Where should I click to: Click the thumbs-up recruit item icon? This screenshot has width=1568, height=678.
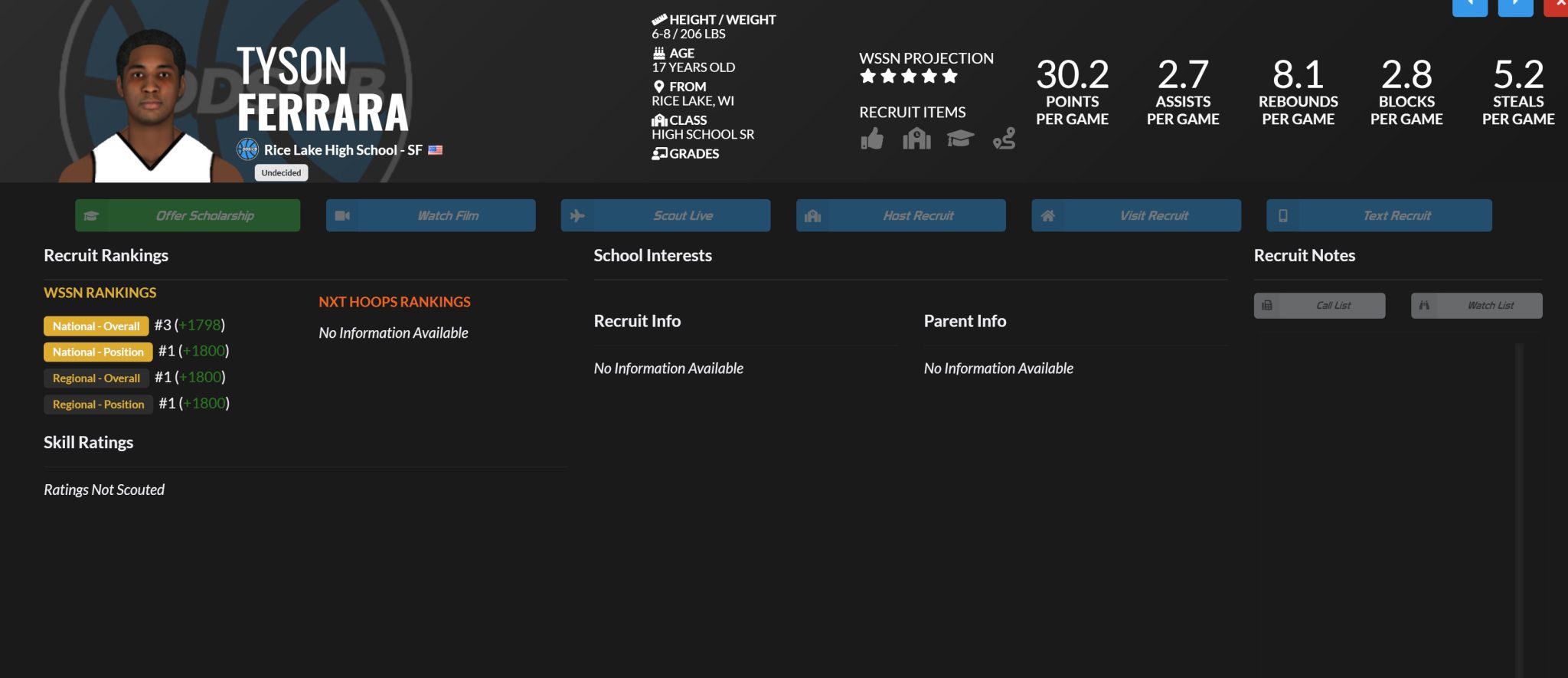(871, 139)
